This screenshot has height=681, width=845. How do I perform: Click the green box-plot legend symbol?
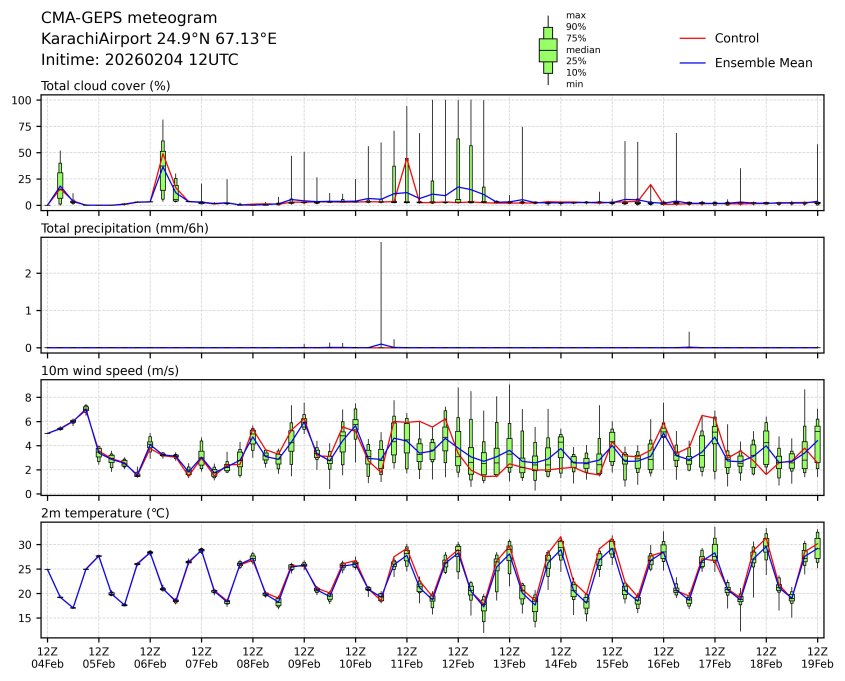tap(548, 49)
